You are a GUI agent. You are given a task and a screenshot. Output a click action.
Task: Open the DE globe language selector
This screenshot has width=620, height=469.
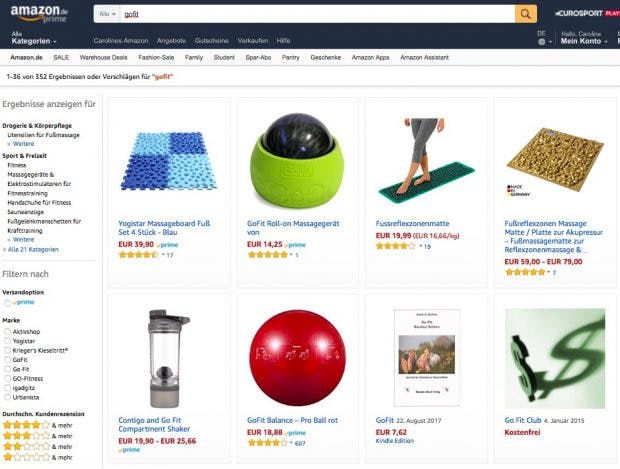[x=544, y=38]
